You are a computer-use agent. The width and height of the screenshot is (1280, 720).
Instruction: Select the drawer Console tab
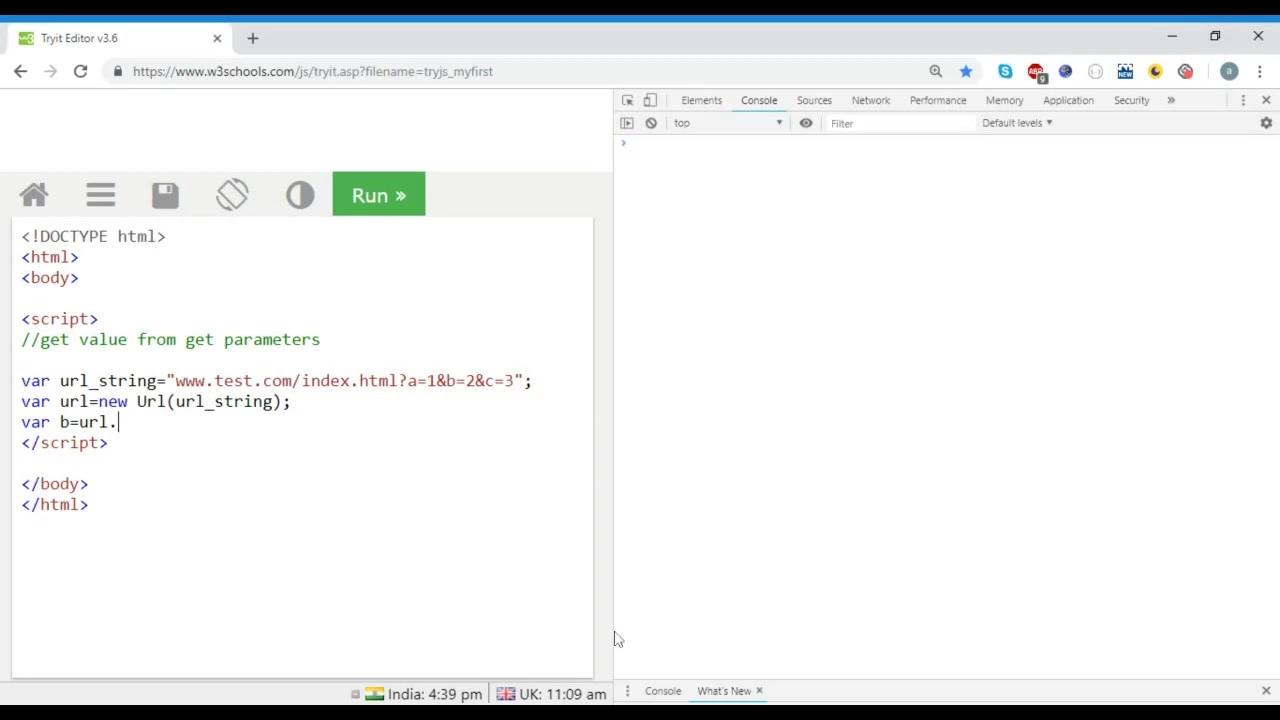tap(663, 691)
